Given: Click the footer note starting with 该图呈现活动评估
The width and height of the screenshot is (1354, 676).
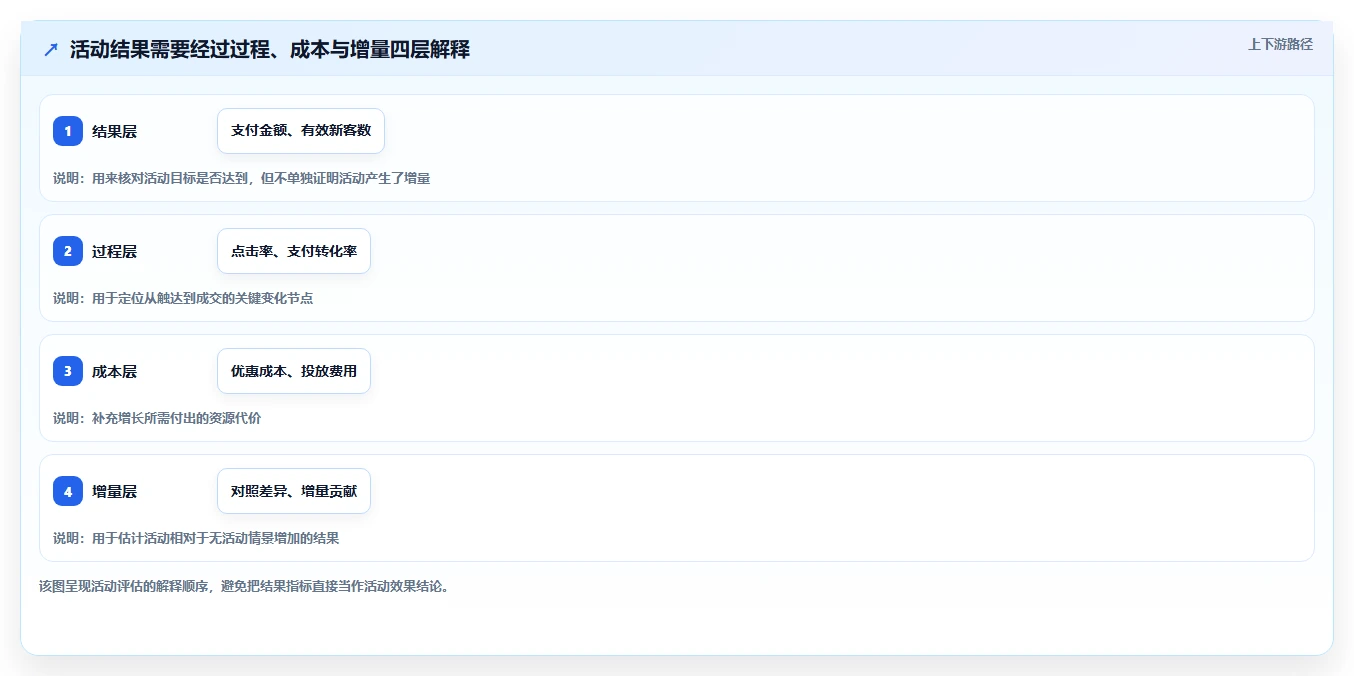Looking at the screenshot, I should [246, 586].
